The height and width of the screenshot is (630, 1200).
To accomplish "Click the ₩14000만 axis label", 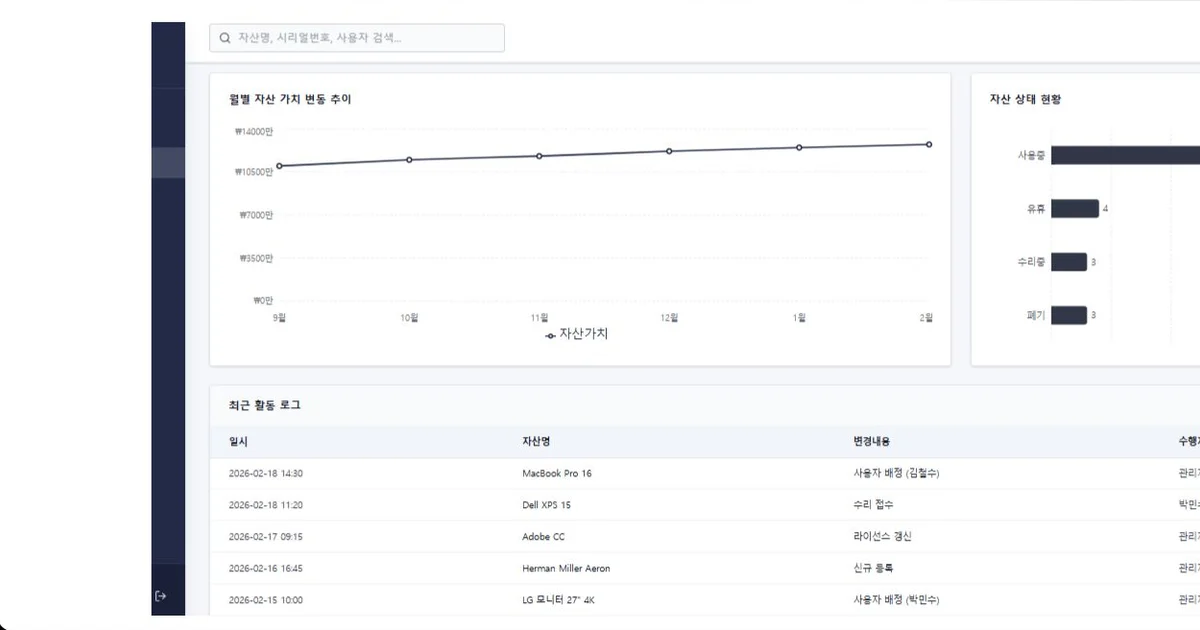I will [x=254, y=131].
